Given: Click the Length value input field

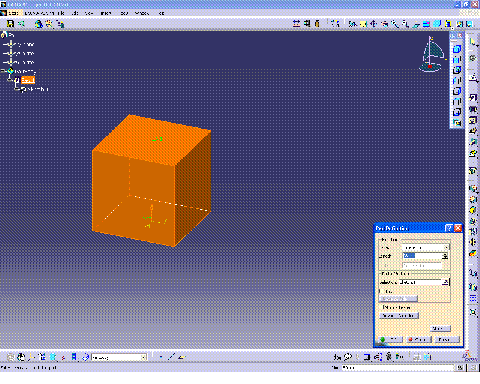Looking at the screenshot, I should pos(422,256).
